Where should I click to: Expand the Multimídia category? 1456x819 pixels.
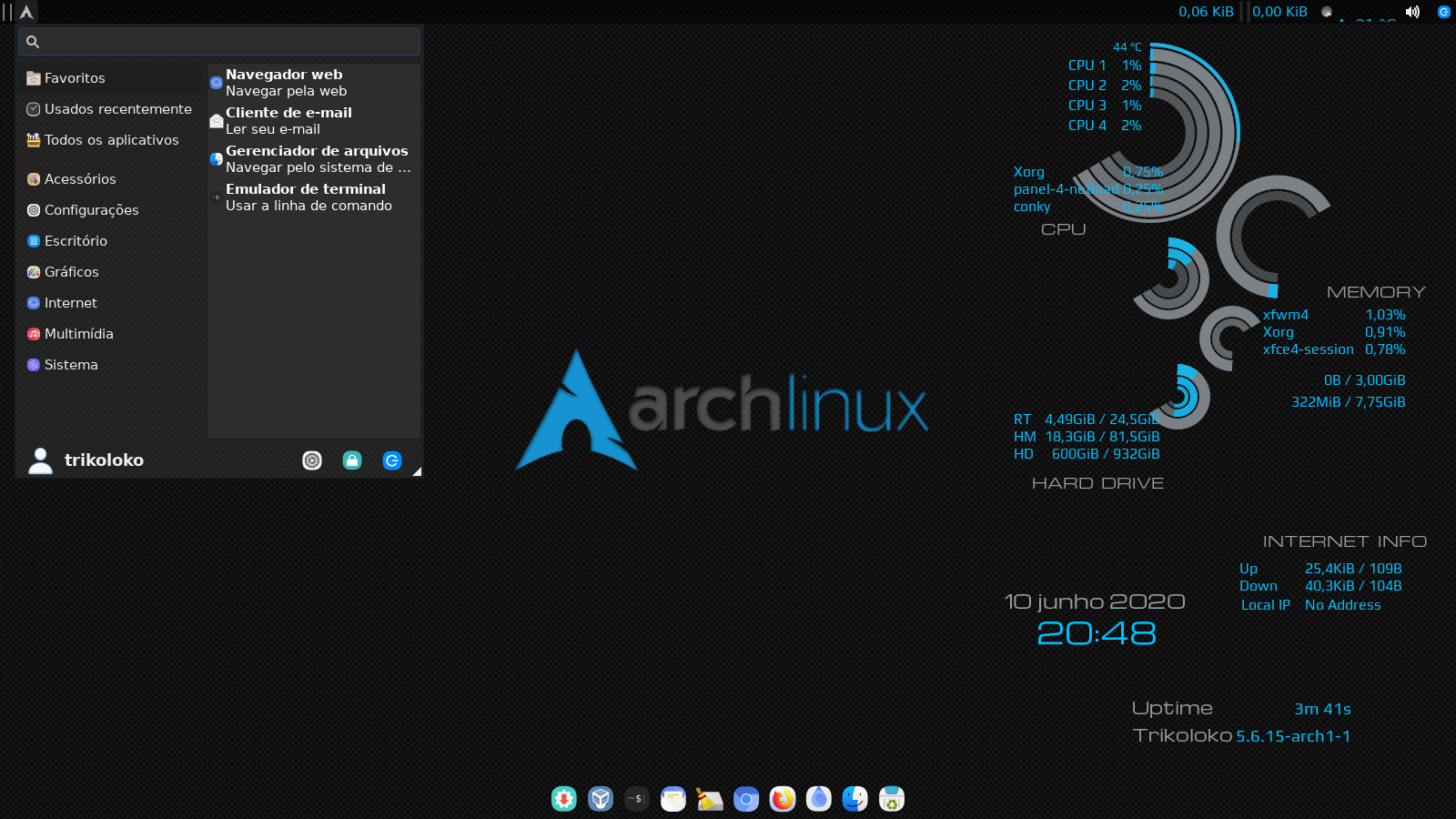click(78, 334)
